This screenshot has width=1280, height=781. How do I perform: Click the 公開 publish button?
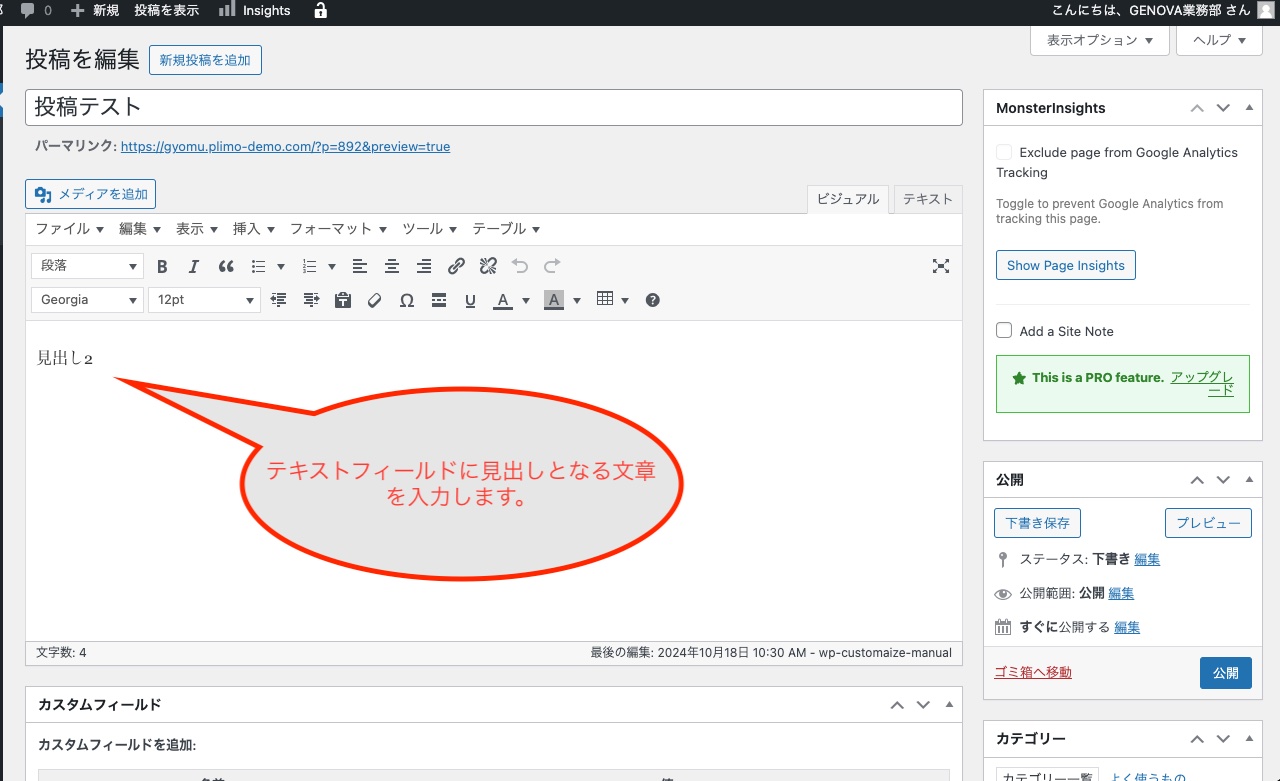point(1225,673)
